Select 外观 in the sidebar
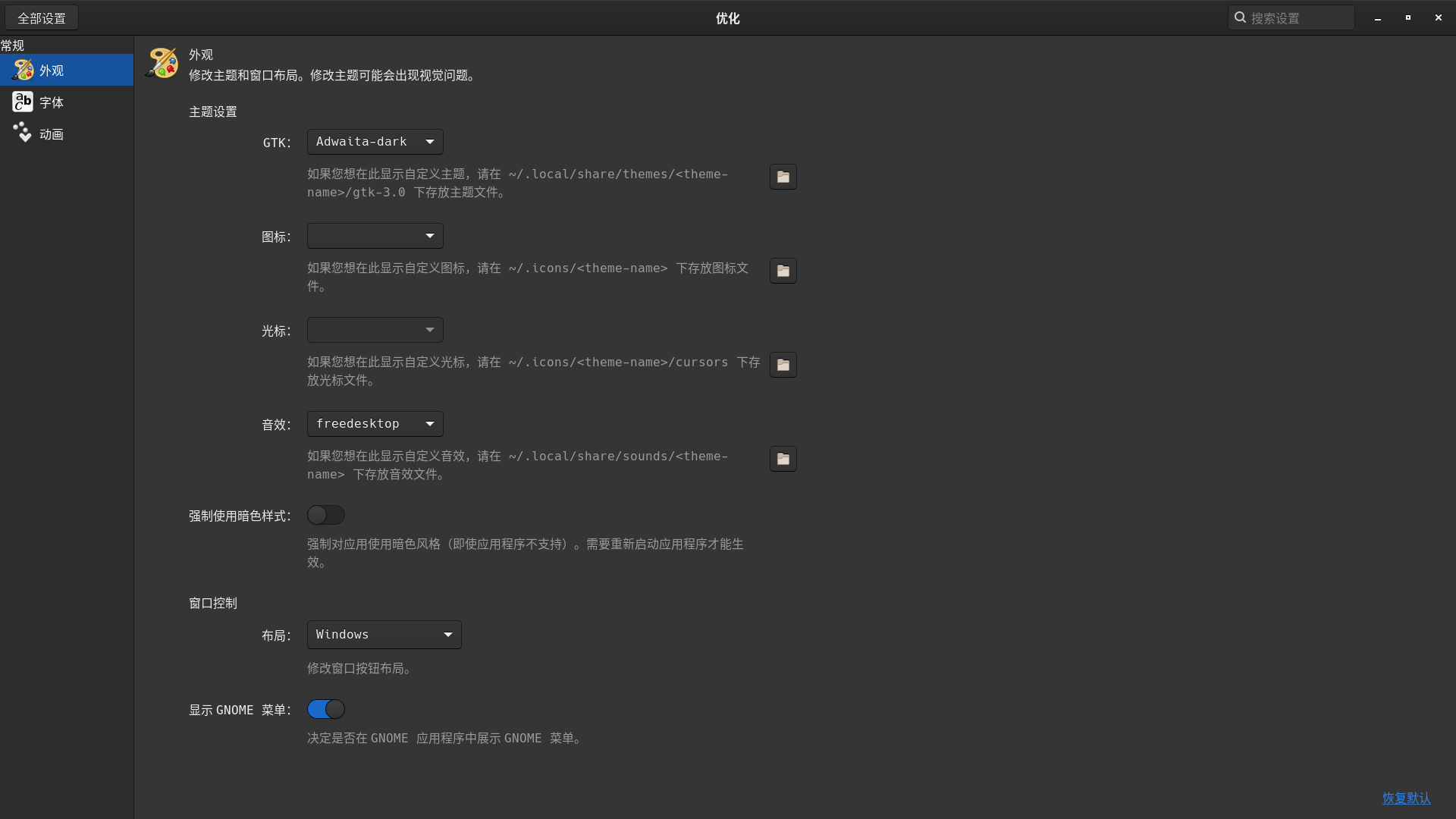This screenshot has width=1456, height=819. 67,70
